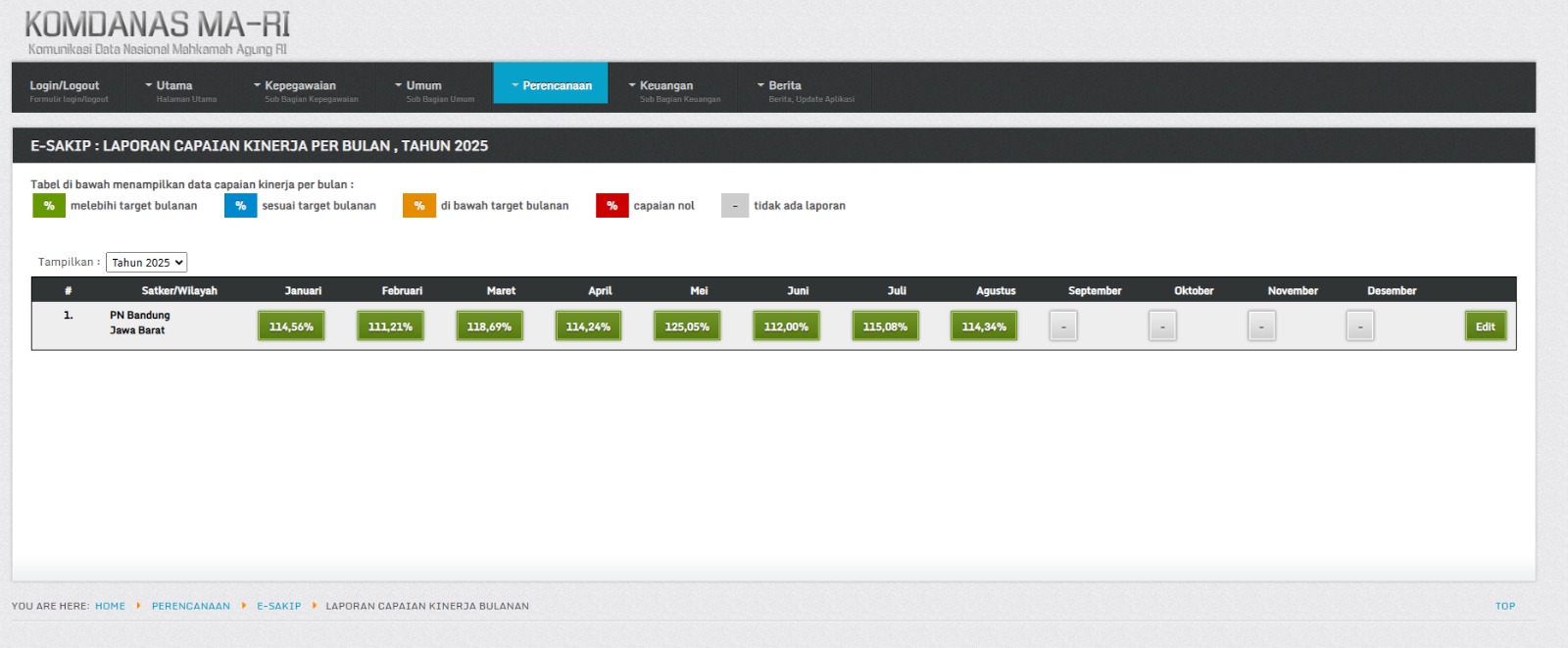Open Mei 125,05% achievement button
The width and height of the screenshot is (1568, 648).
tap(687, 326)
